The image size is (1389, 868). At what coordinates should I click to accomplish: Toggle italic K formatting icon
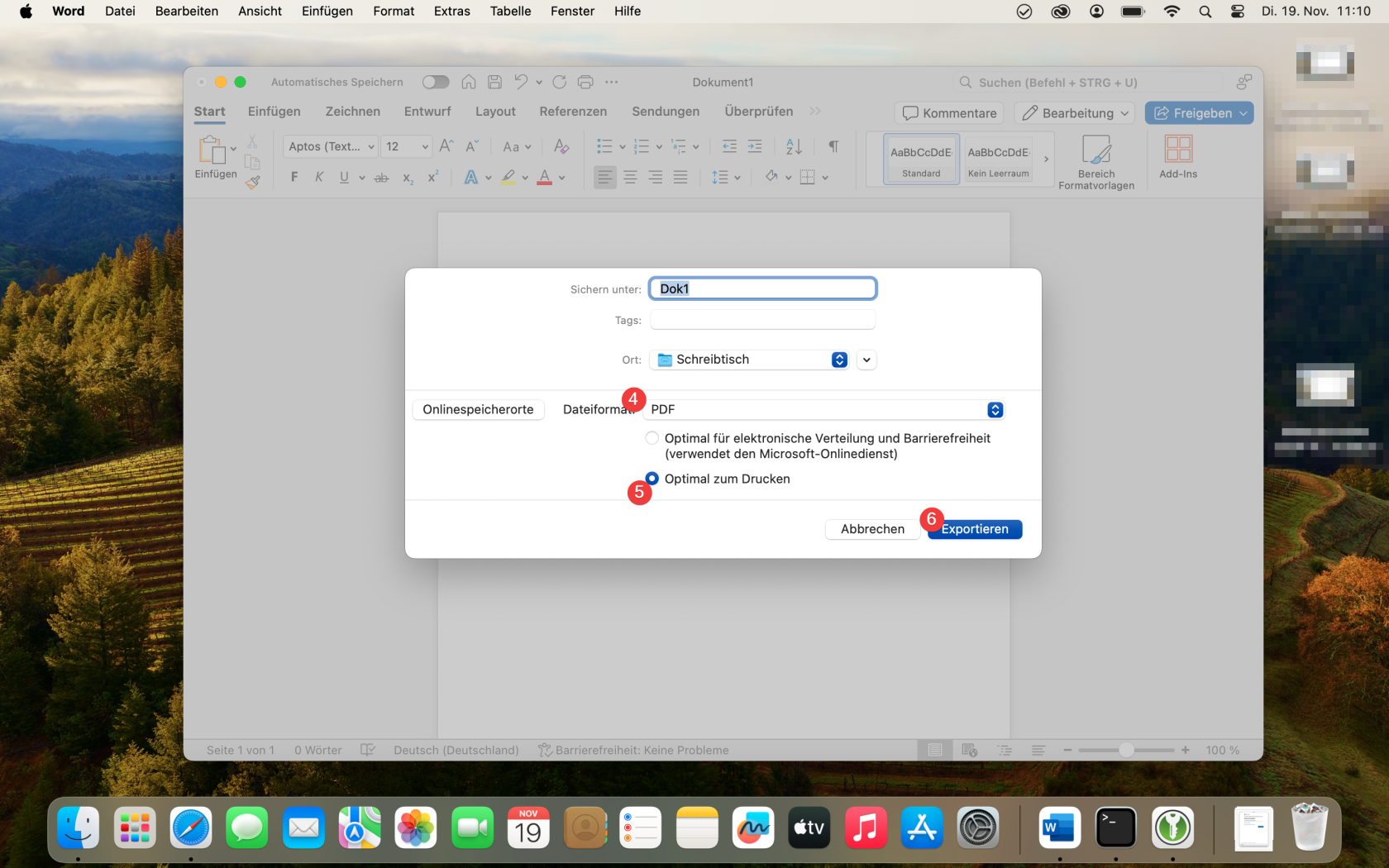pos(319,177)
